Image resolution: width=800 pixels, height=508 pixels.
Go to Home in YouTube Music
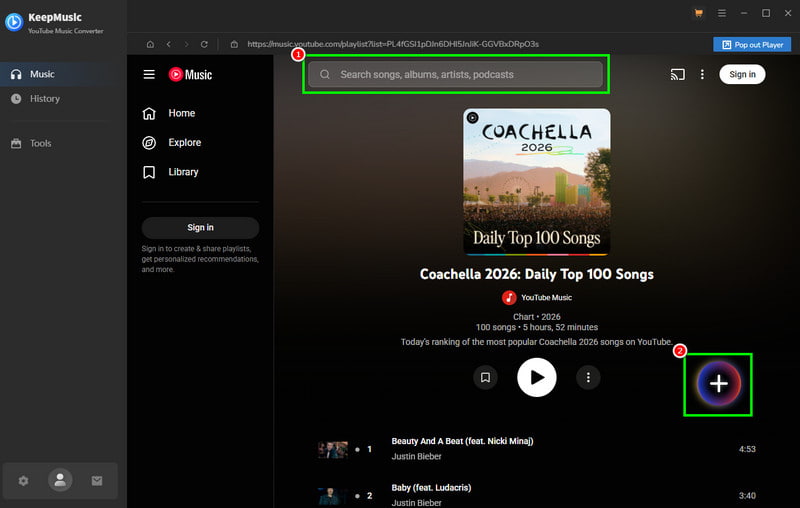point(182,113)
